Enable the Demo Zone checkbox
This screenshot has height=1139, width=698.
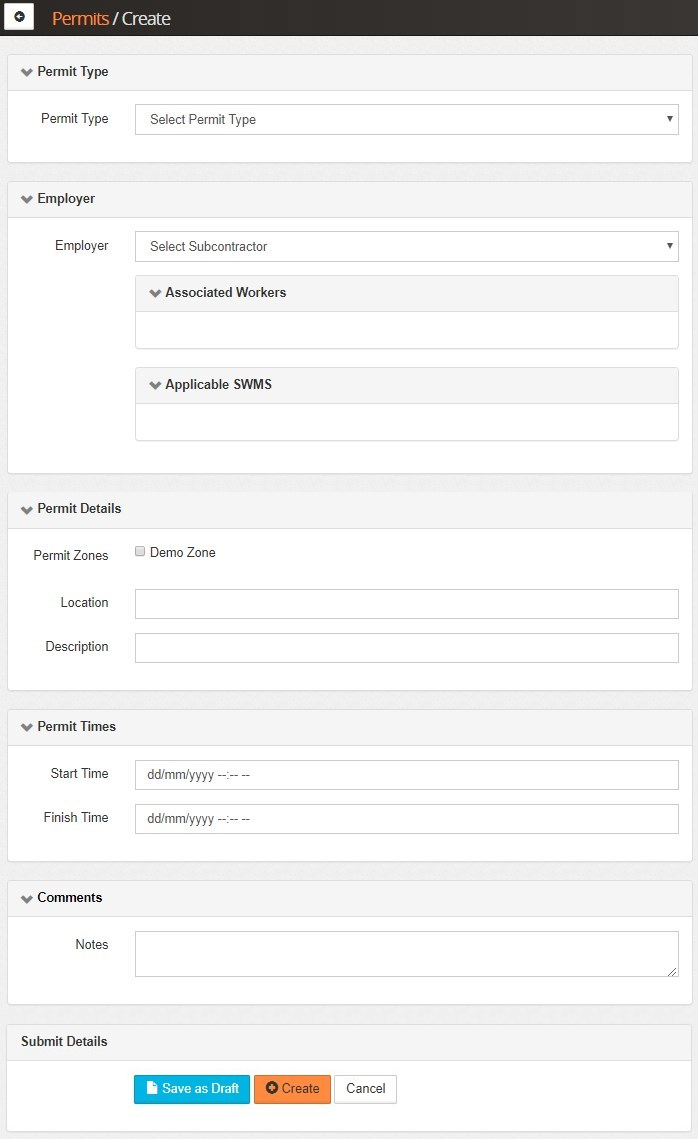point(141,552)
